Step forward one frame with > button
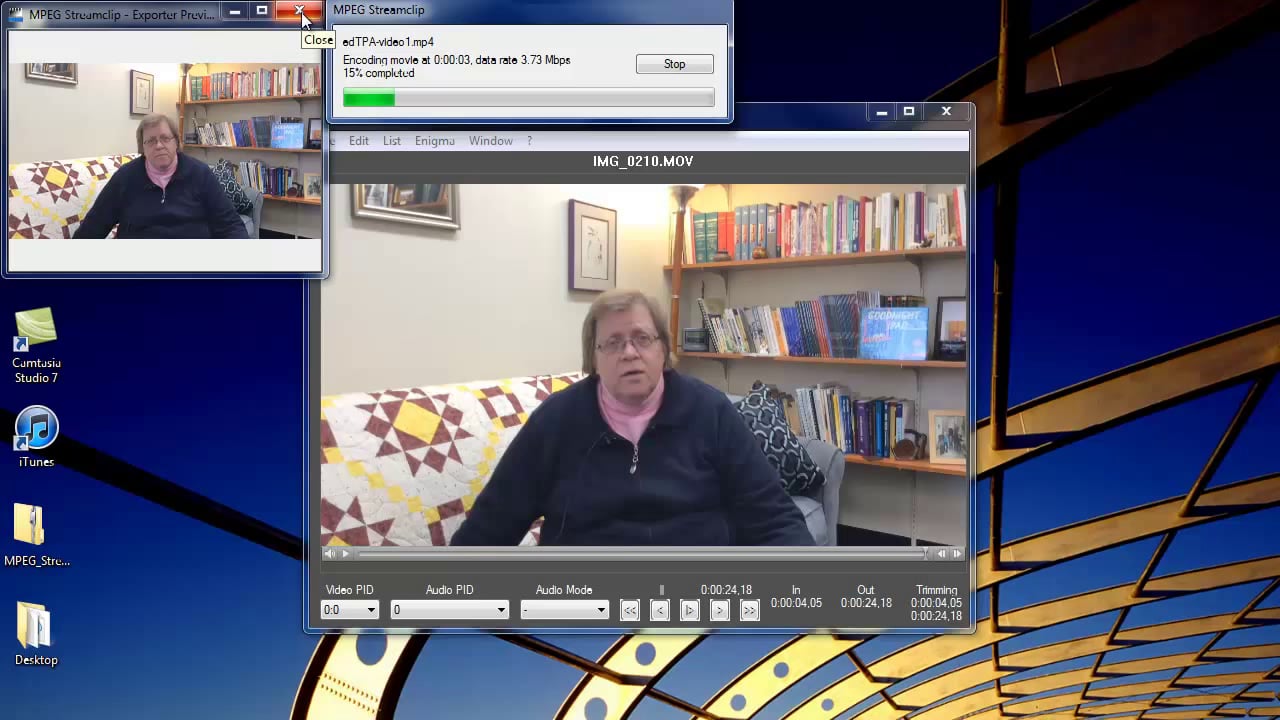This screenshot has width=1280, height=720. (x=720, y=610)
